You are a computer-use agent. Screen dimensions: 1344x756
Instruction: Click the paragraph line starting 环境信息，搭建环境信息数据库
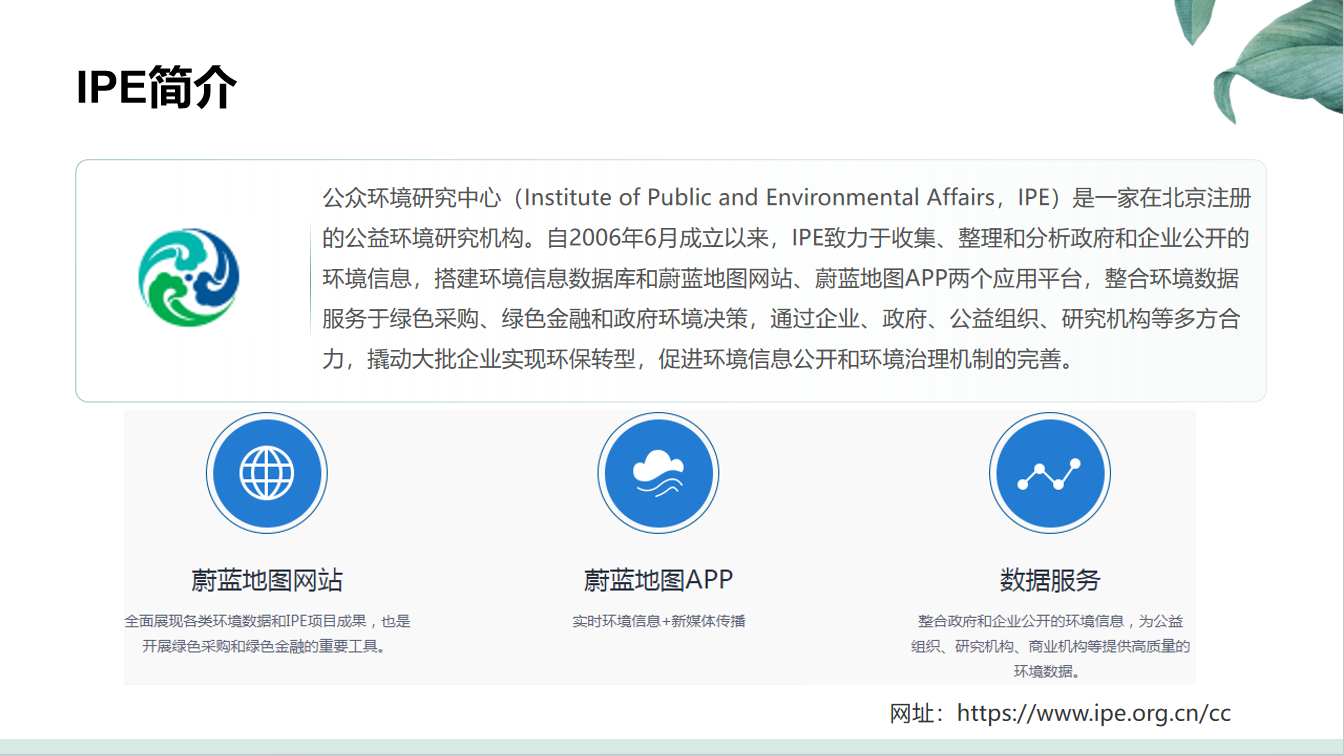click(780, 278)
